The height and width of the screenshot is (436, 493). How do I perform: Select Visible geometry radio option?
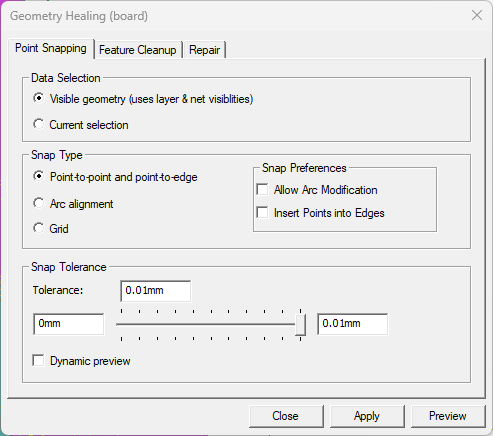coord(38,98)
